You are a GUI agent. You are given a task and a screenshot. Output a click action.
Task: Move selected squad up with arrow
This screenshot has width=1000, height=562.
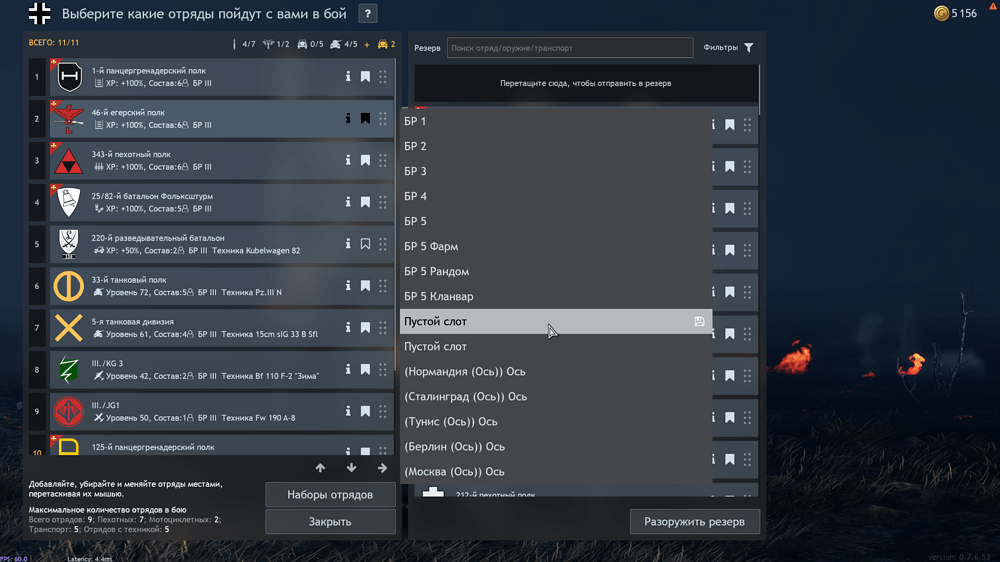pos(320,468)
